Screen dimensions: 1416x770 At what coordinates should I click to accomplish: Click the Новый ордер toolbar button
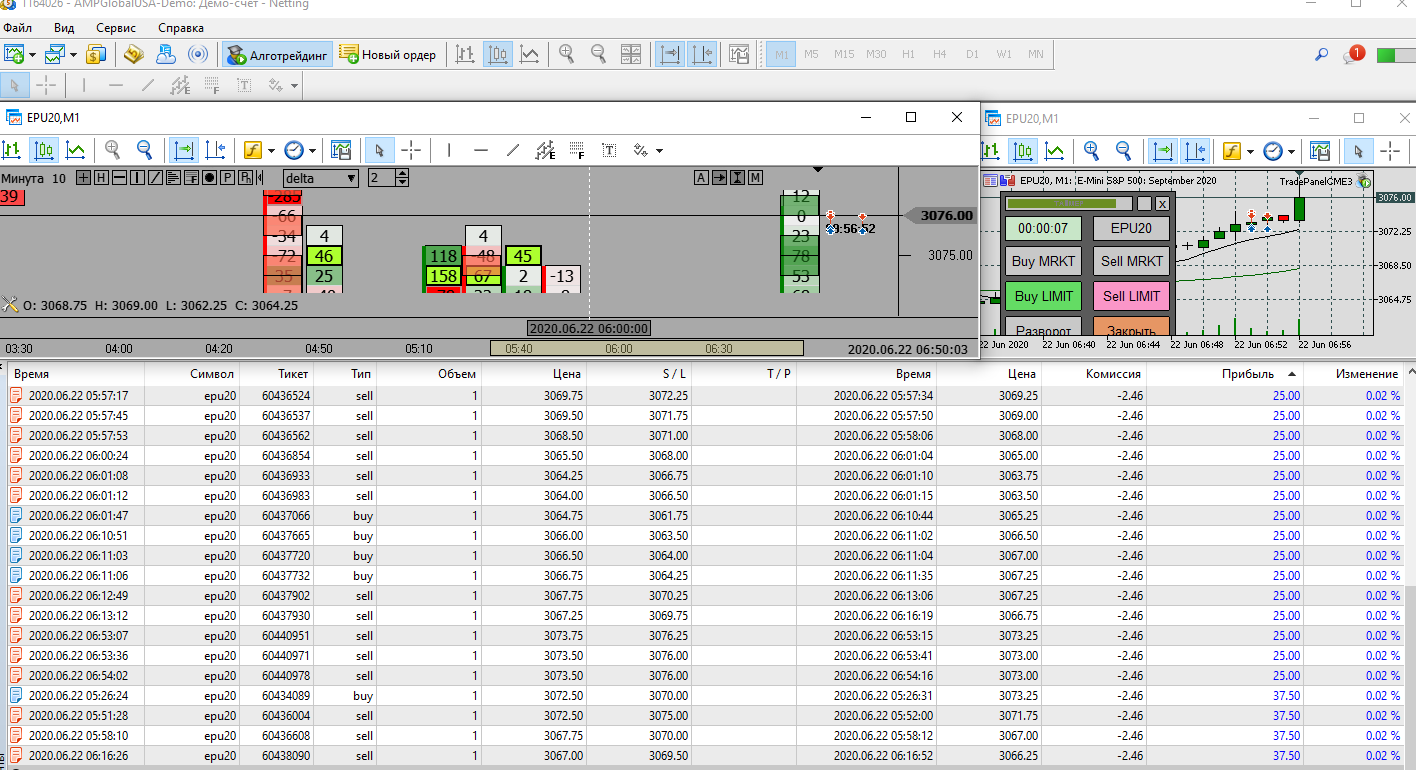388,54
